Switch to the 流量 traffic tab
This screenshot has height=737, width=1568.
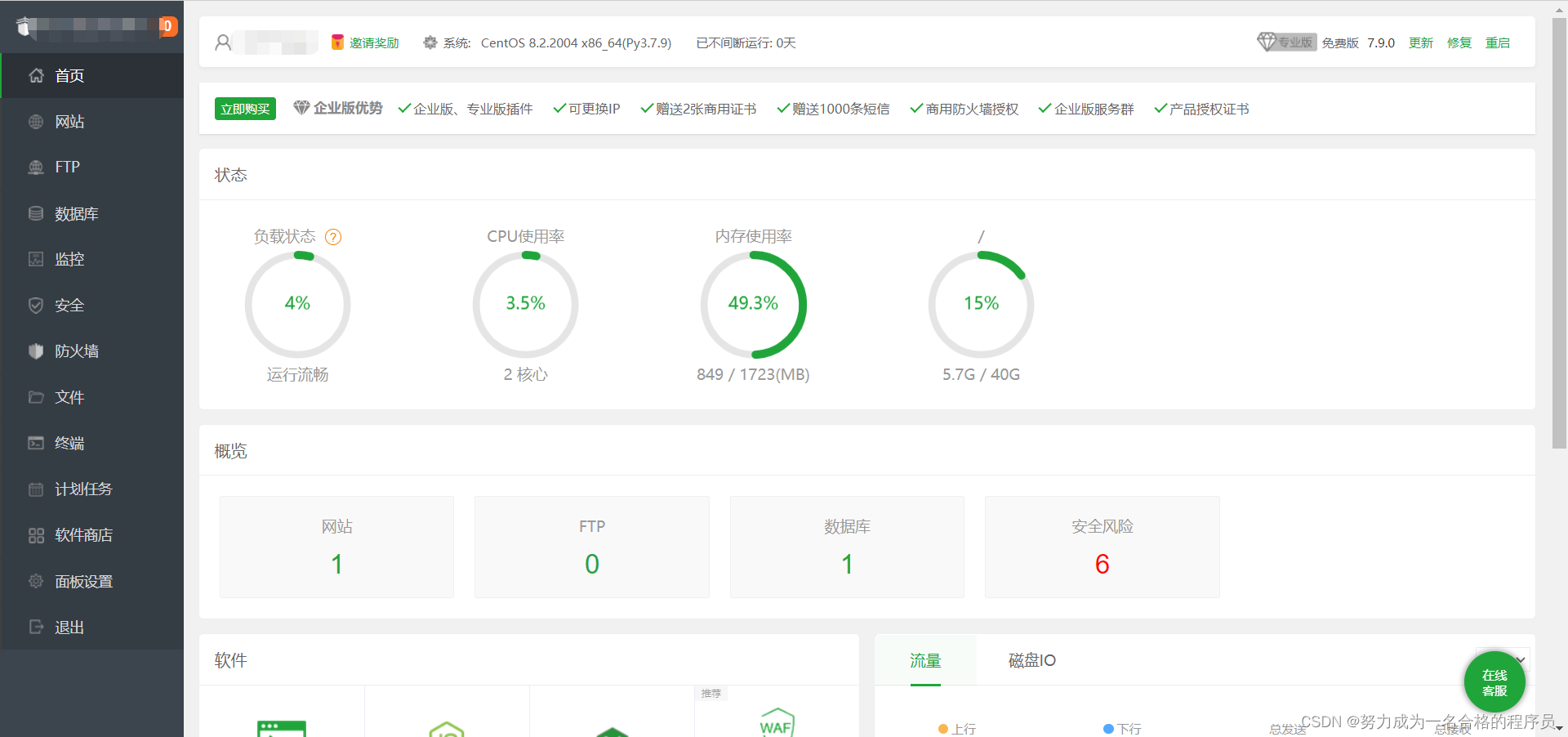coord(925,660)
